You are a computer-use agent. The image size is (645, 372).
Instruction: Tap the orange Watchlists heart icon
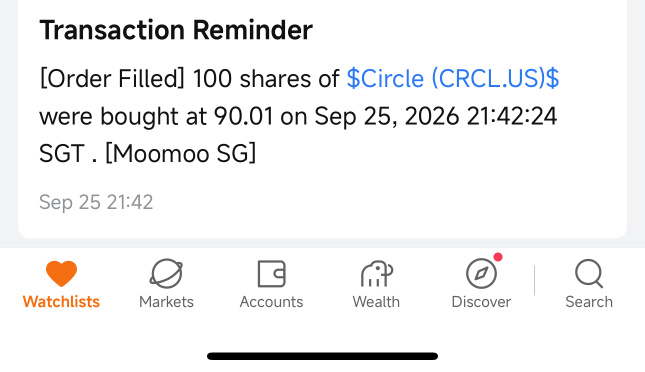[x=61, y=274]
